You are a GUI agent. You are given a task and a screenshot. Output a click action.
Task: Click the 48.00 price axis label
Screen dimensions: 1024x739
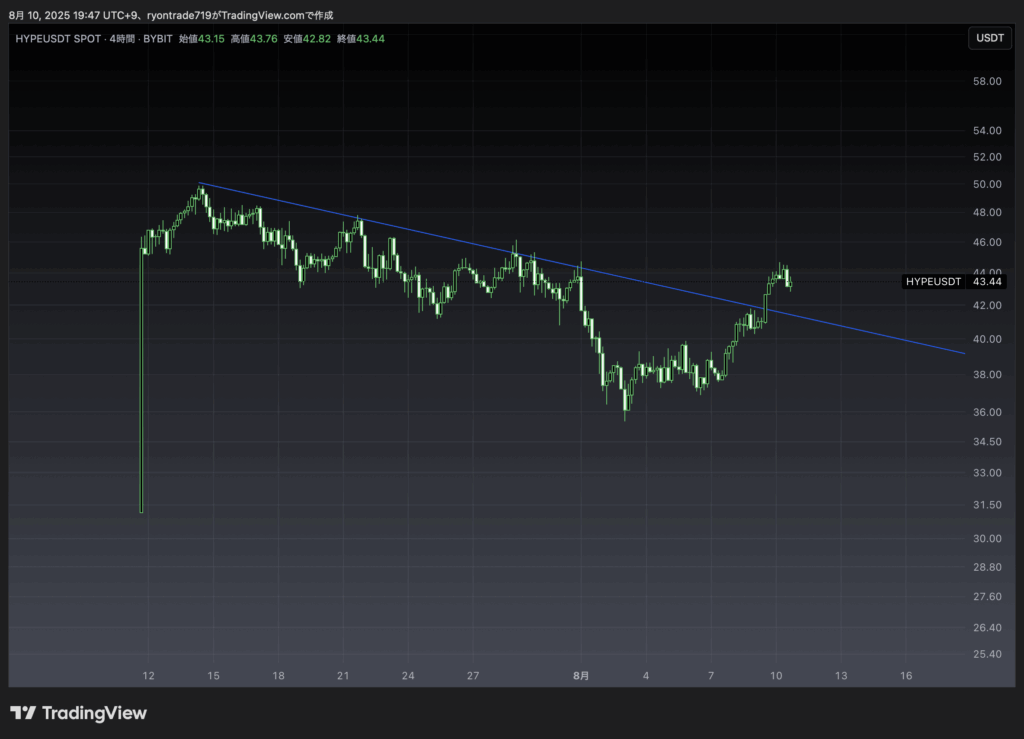(987, 212)
